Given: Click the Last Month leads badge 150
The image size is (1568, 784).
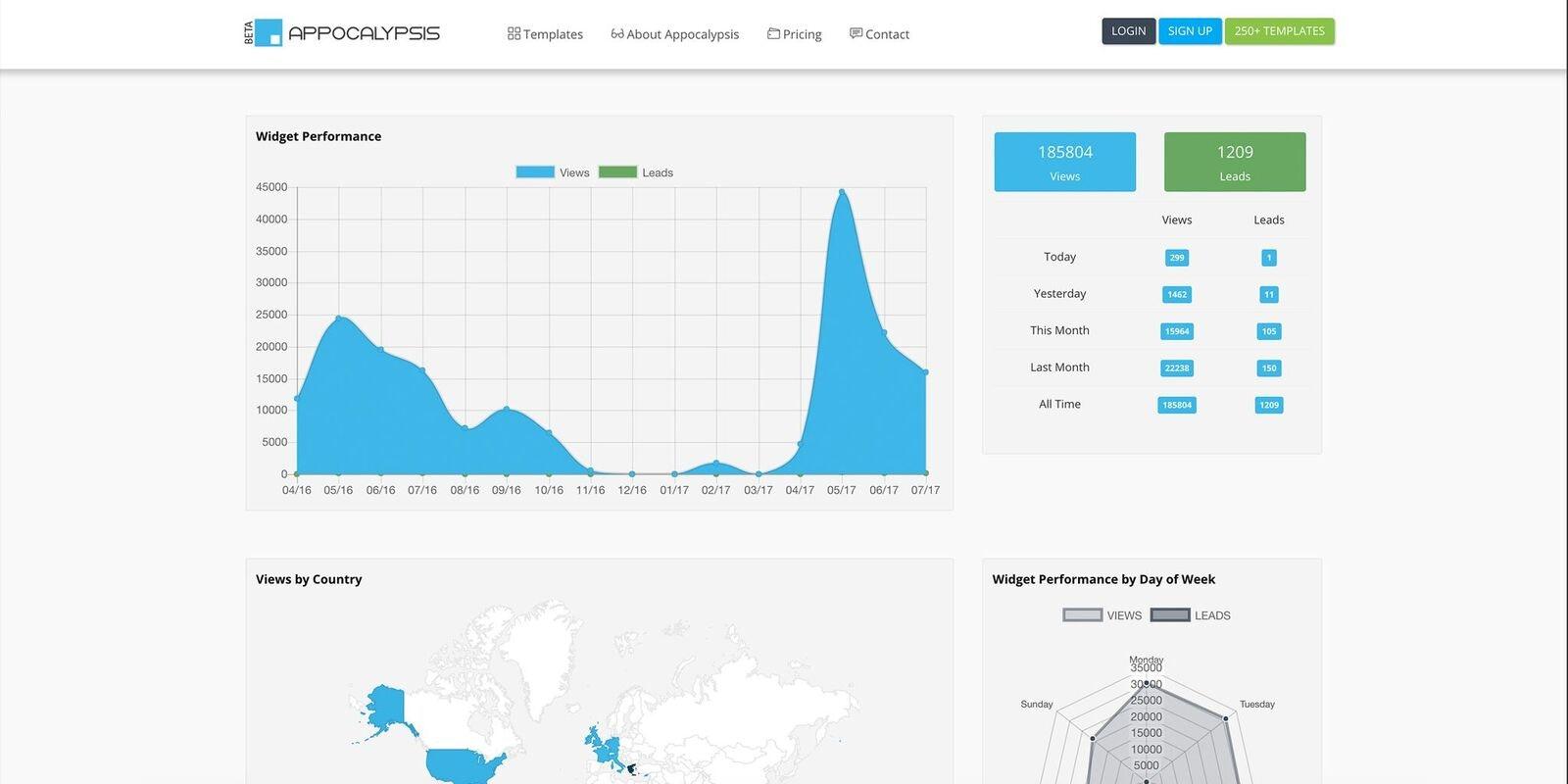Looking at the screenshot, I should tap(1269, 368).
